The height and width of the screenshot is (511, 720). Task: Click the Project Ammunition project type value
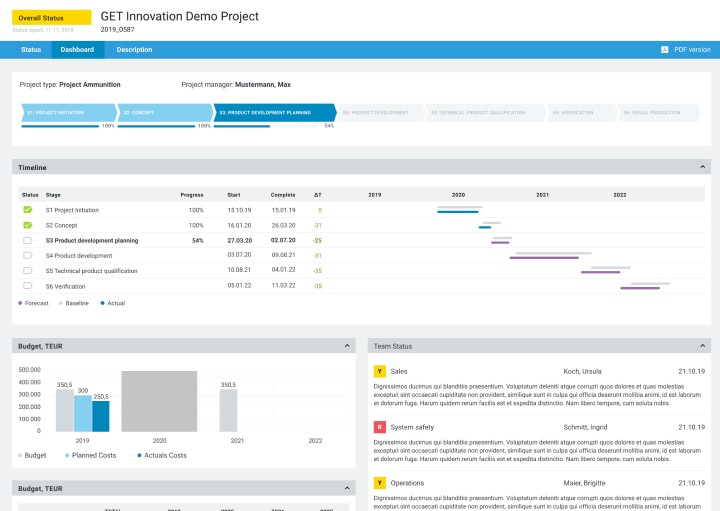90,84
